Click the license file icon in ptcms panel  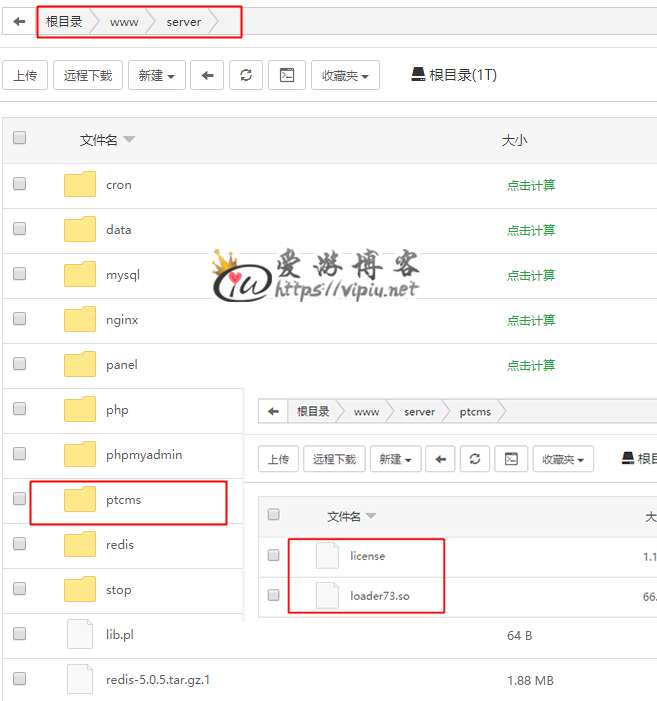(x=327, y=555)
